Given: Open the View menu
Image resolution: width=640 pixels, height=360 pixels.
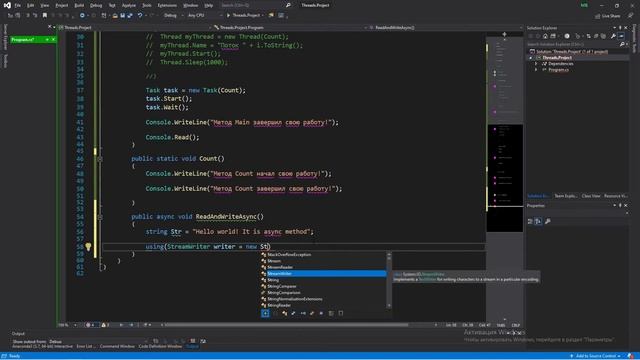Looking at the screenshot, I should tap(44, 5).
